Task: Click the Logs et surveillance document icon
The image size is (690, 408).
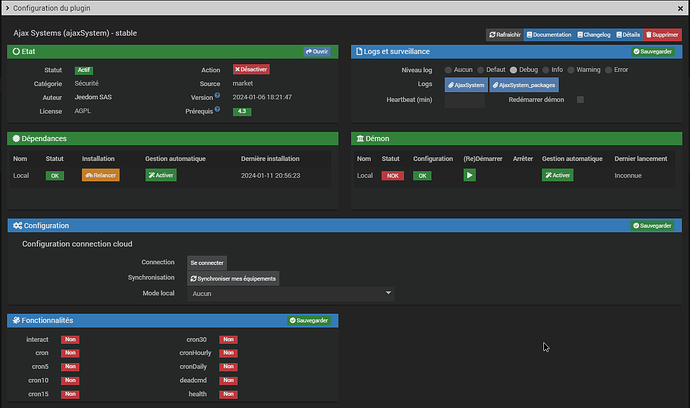Action: click(359, 51)
